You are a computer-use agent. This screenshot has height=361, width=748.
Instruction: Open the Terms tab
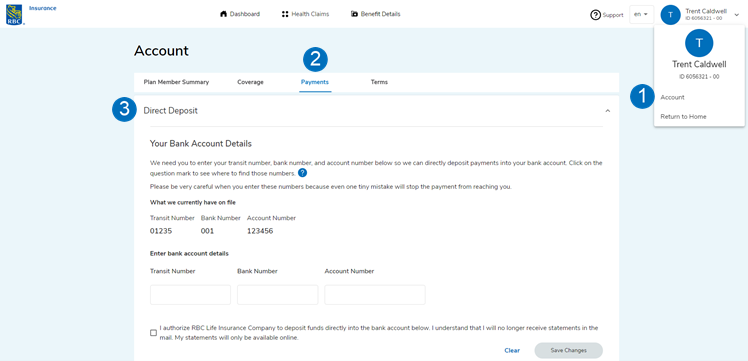379,82
